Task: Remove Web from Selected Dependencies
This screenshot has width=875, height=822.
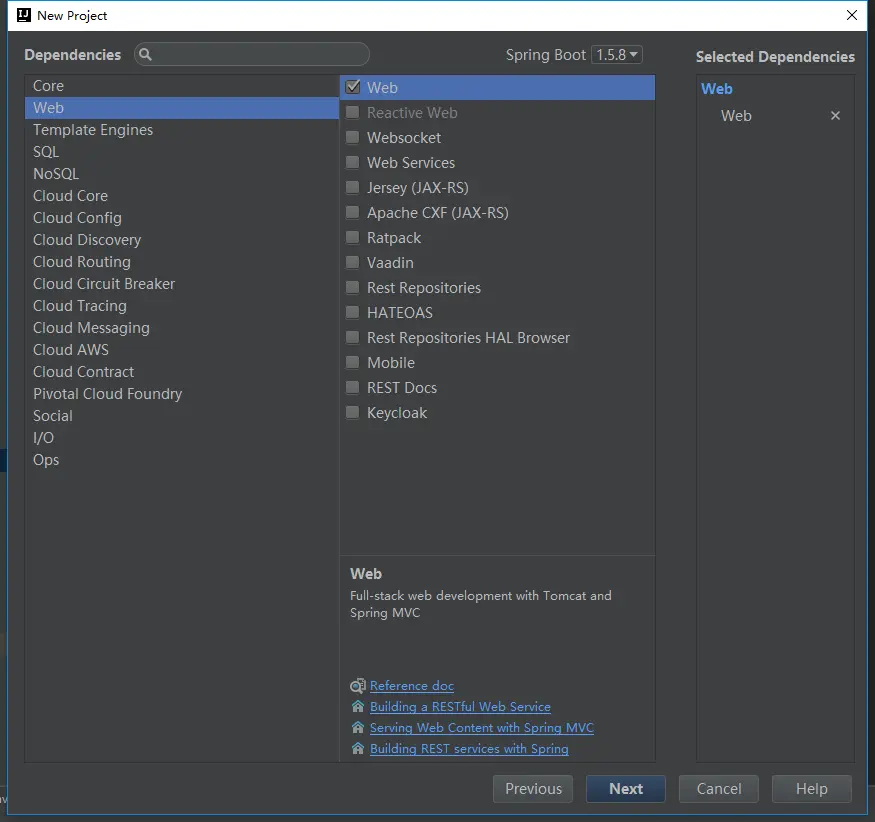Action: click(x=835, y=116)
